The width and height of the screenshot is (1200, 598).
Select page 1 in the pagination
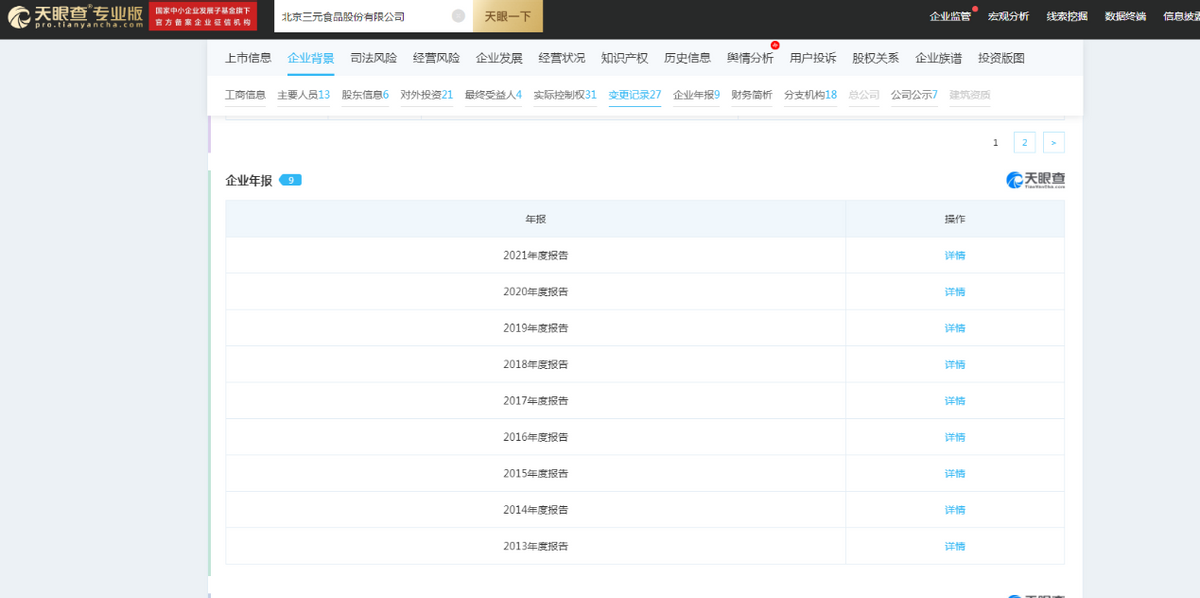pos(995,142)
